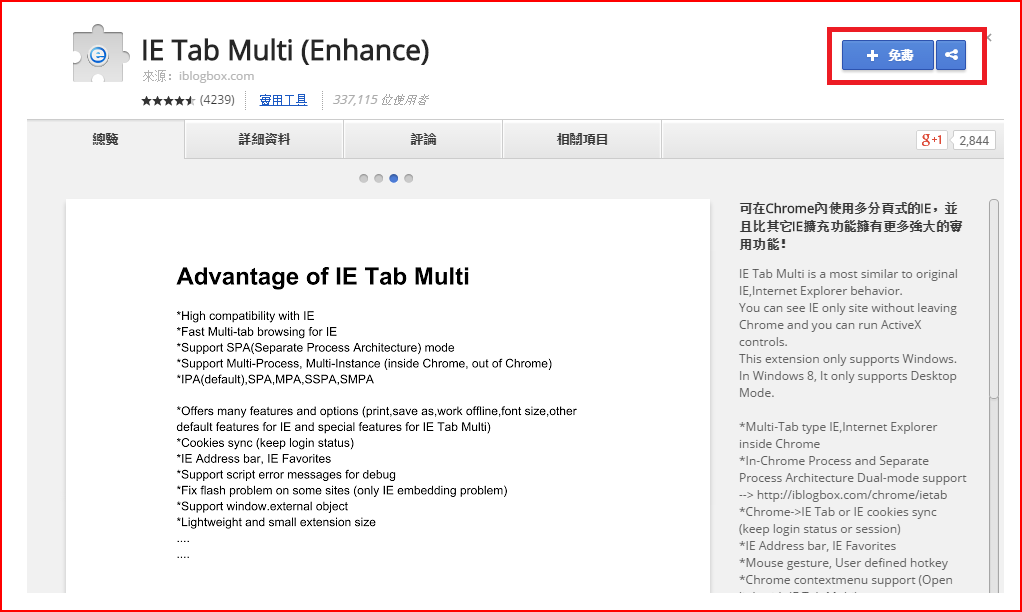Click the Google +1 button
This screenshot has width=1022, height=612.
pos(931,139)
